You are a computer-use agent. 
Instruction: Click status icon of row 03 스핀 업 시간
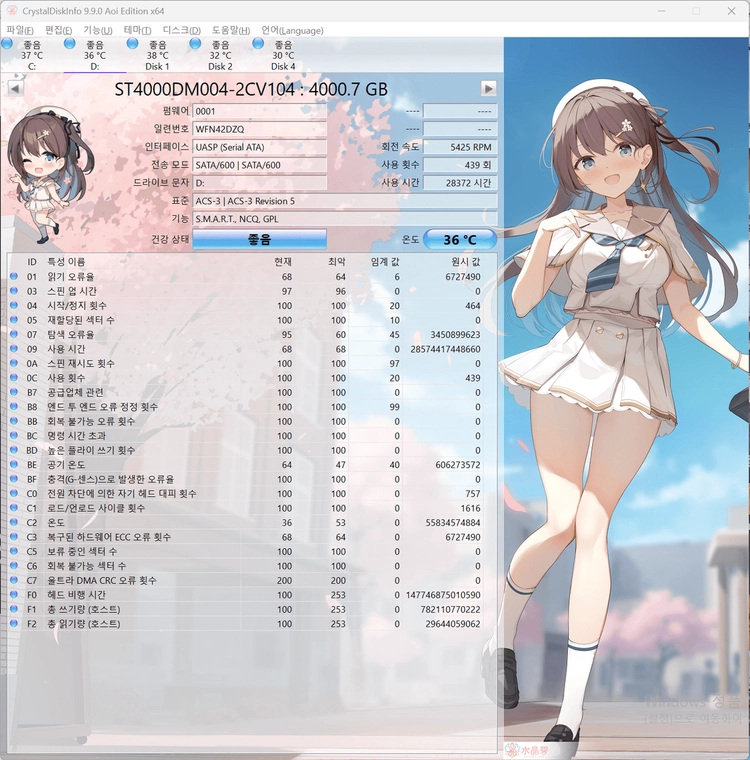tap(14, 291)
